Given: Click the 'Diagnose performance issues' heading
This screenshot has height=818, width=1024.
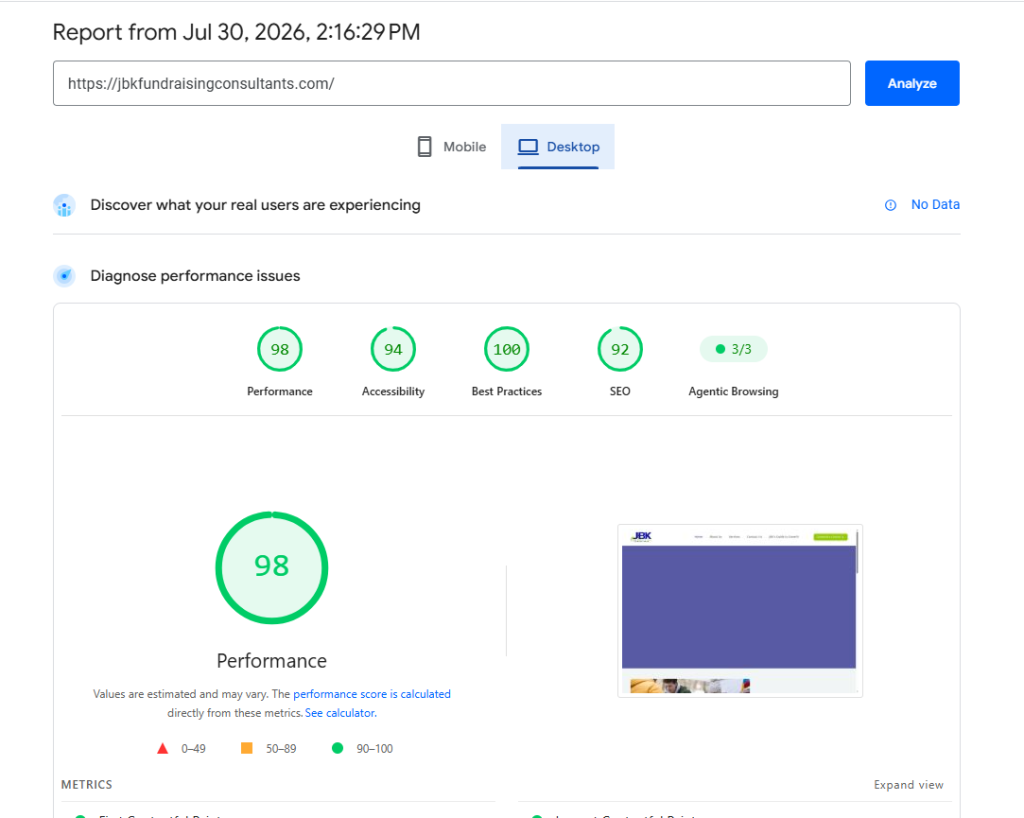Looking at the screenshot, I should (x=195, y=275).
